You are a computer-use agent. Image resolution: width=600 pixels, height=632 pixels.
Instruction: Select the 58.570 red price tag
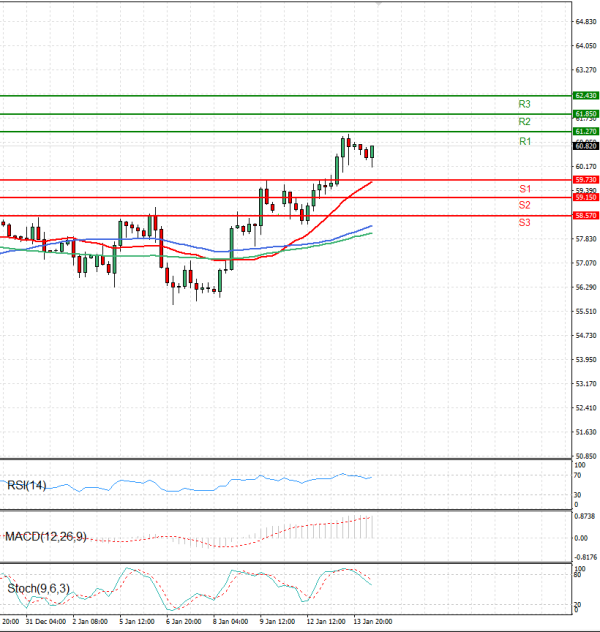pos(586,215)
